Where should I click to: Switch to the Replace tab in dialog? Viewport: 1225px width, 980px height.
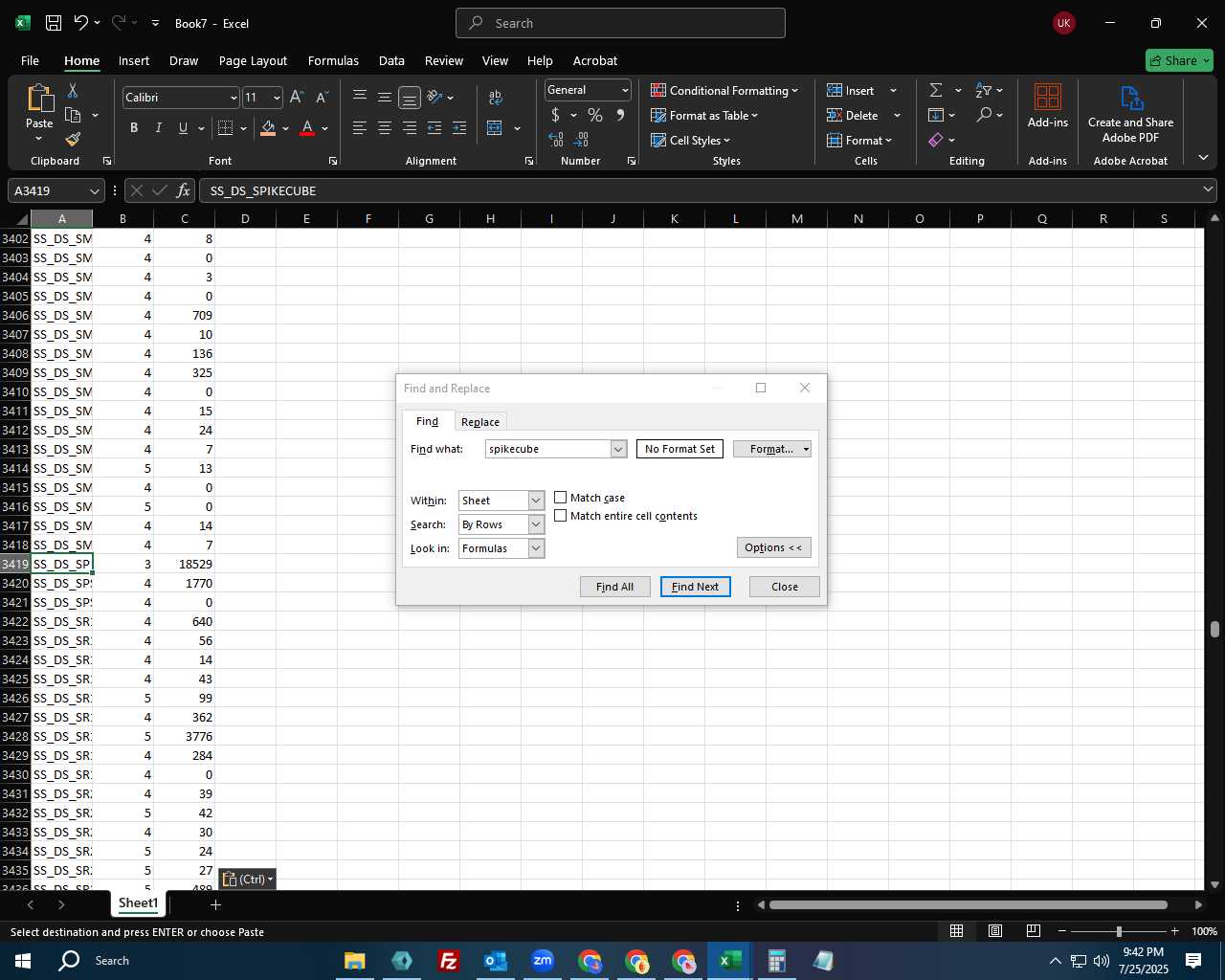click(x=480, y=422)
